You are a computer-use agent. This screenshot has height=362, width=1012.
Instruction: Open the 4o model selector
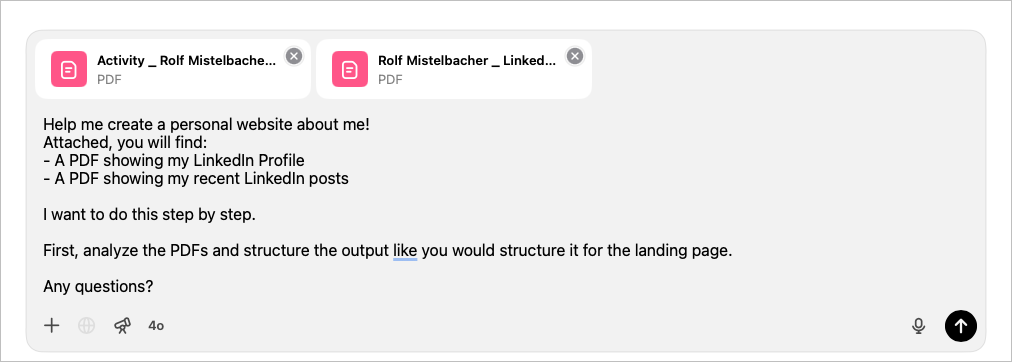click(156, 326)
